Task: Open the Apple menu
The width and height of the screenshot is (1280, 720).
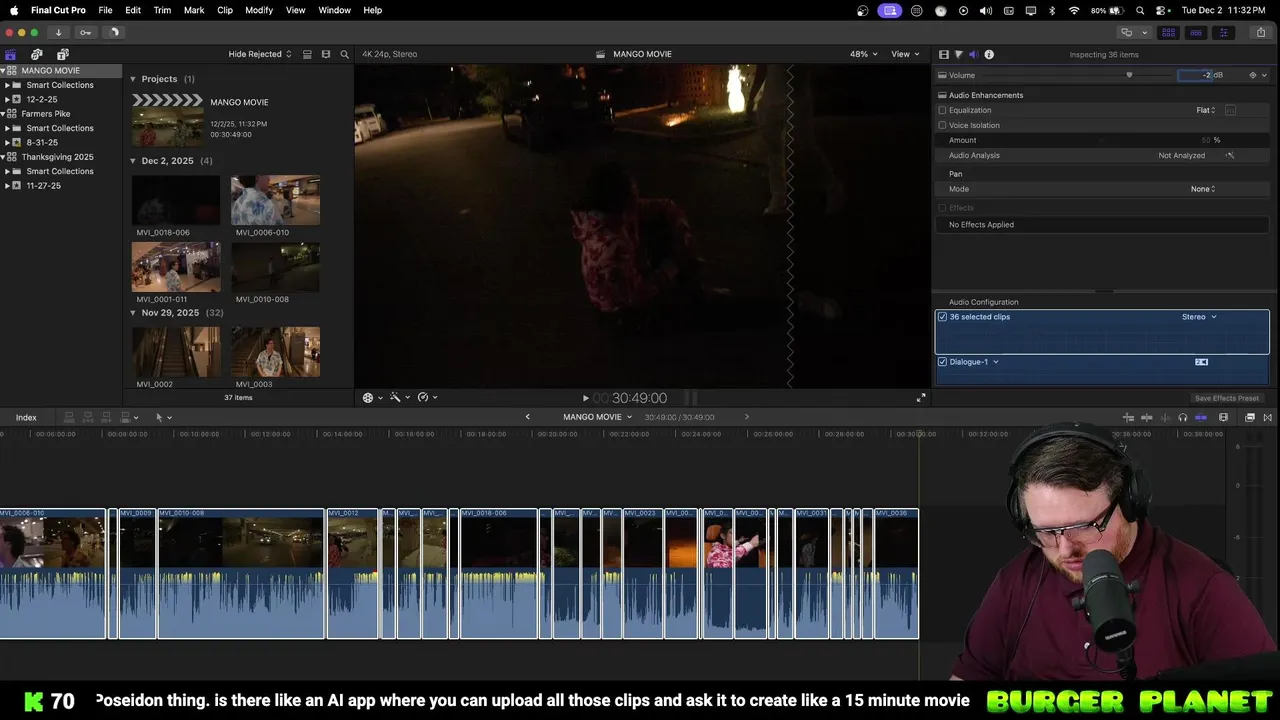Action: coord(14,10)
